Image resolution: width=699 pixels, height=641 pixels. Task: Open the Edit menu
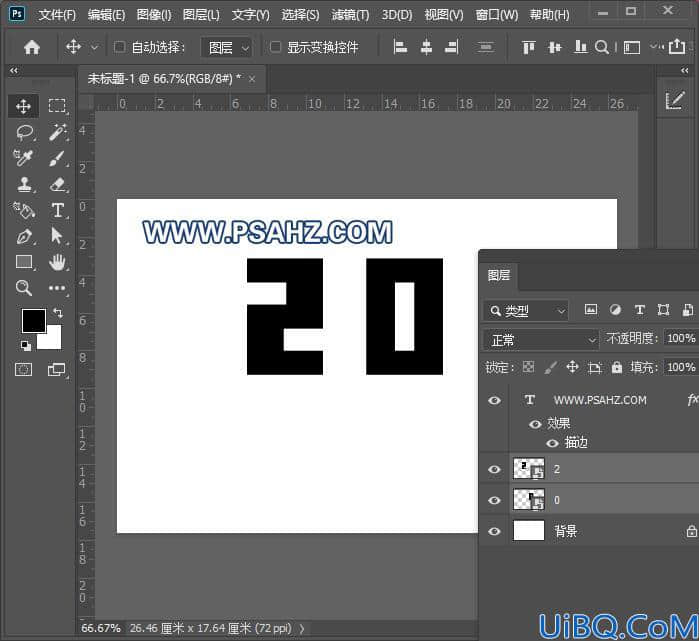point(106,15)
